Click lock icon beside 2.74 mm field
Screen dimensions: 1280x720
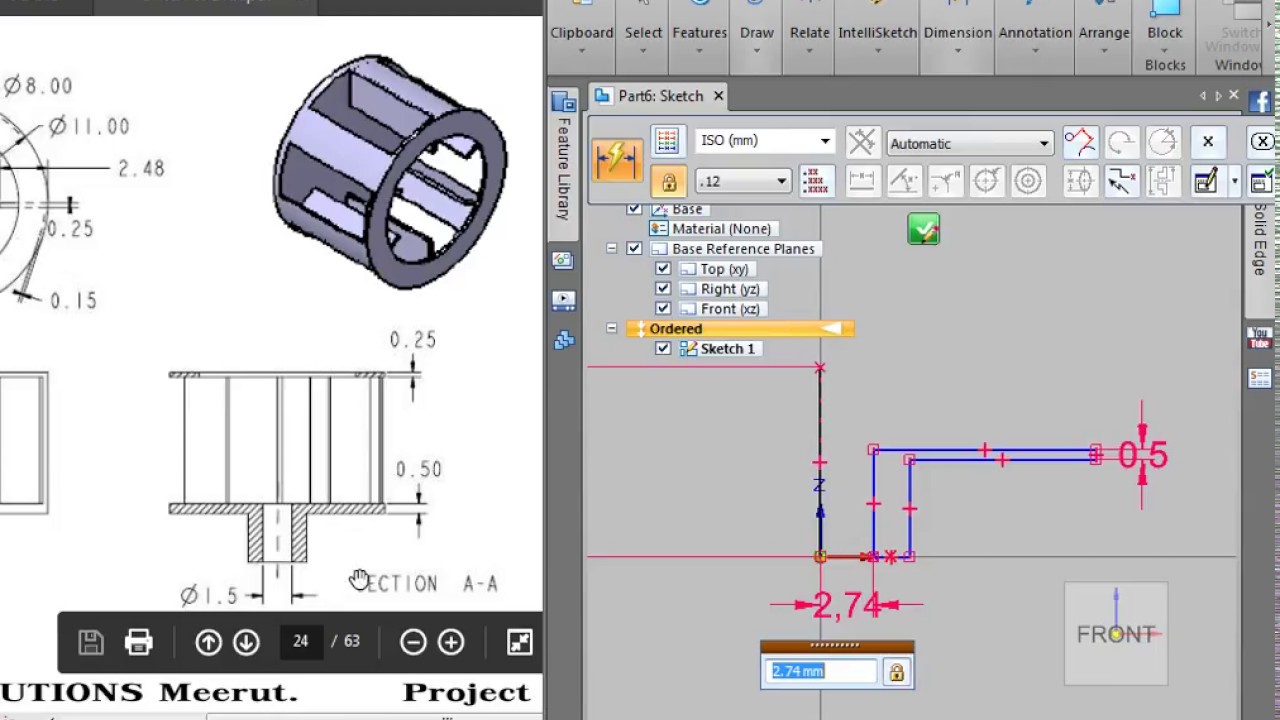click(x=896, y=672)
